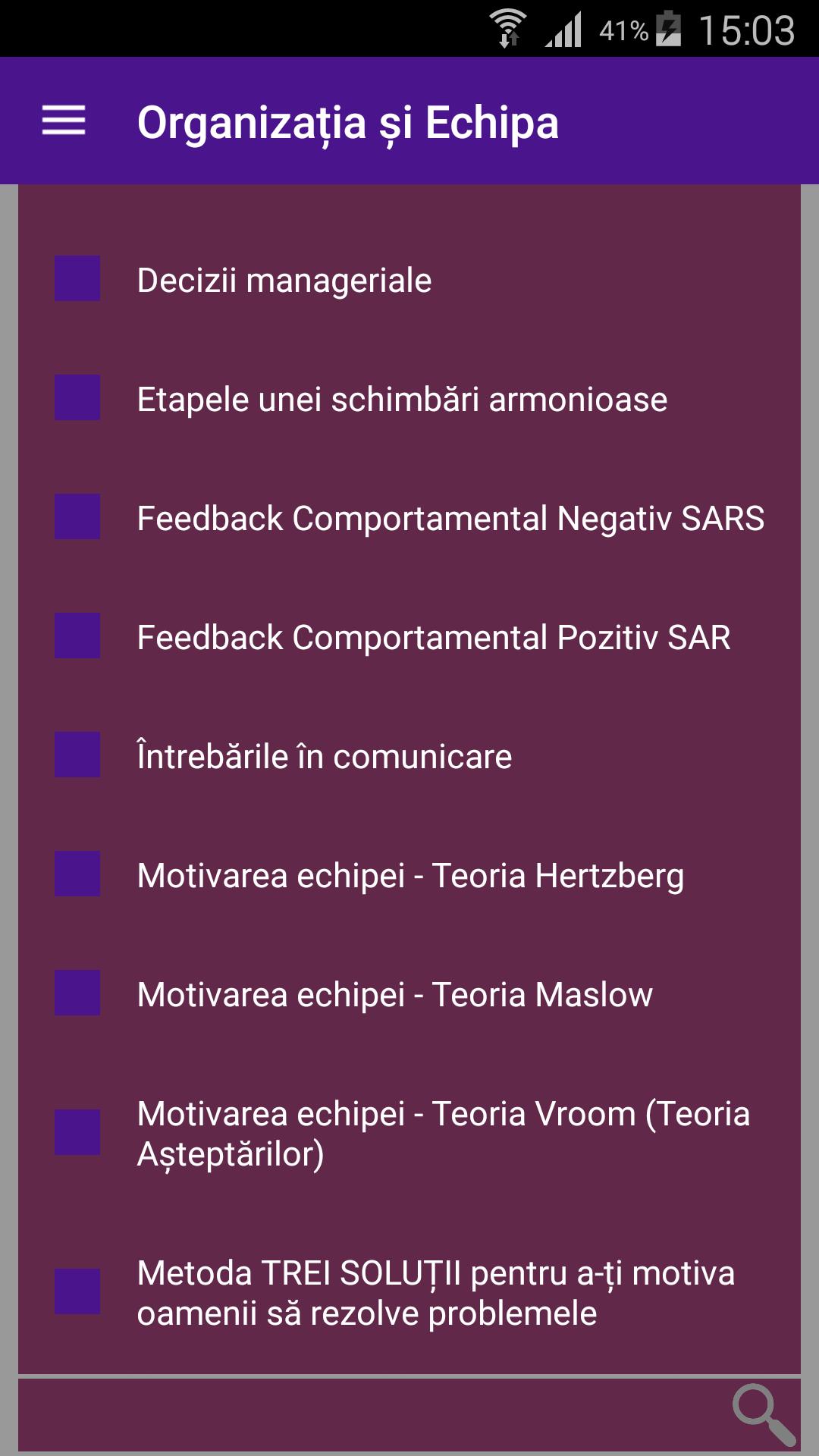Tap the square beside Metoda TREI SOLUȚII
819x1456 pixels.
(77, 1291)
